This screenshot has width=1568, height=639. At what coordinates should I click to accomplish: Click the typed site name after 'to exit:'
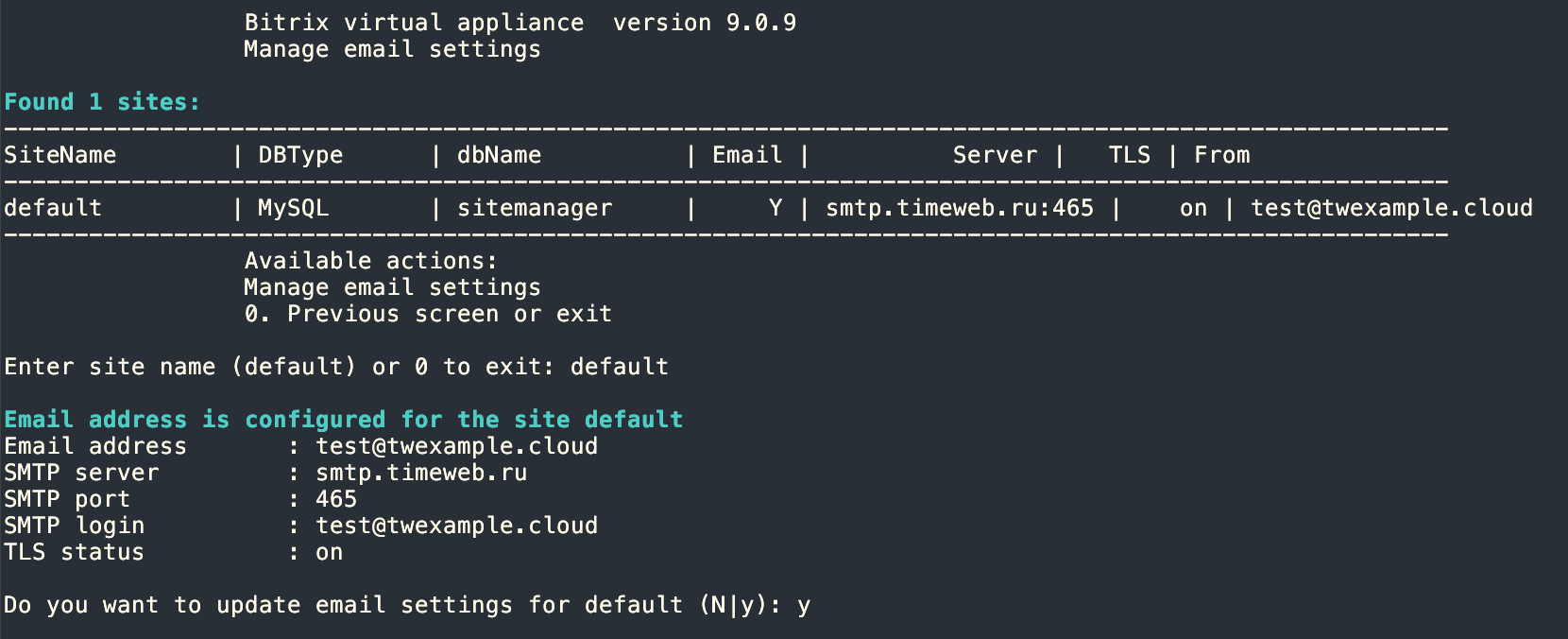(620, 367)
